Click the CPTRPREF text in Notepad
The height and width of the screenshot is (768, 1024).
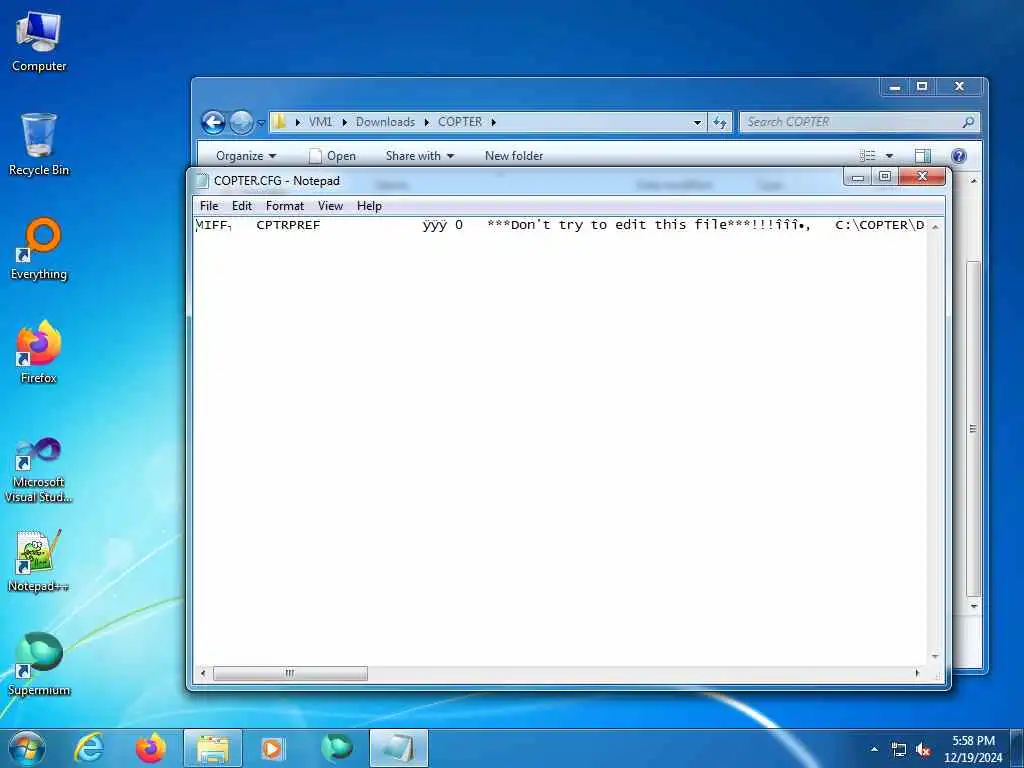pyautogui.click(x=288, y=225)
